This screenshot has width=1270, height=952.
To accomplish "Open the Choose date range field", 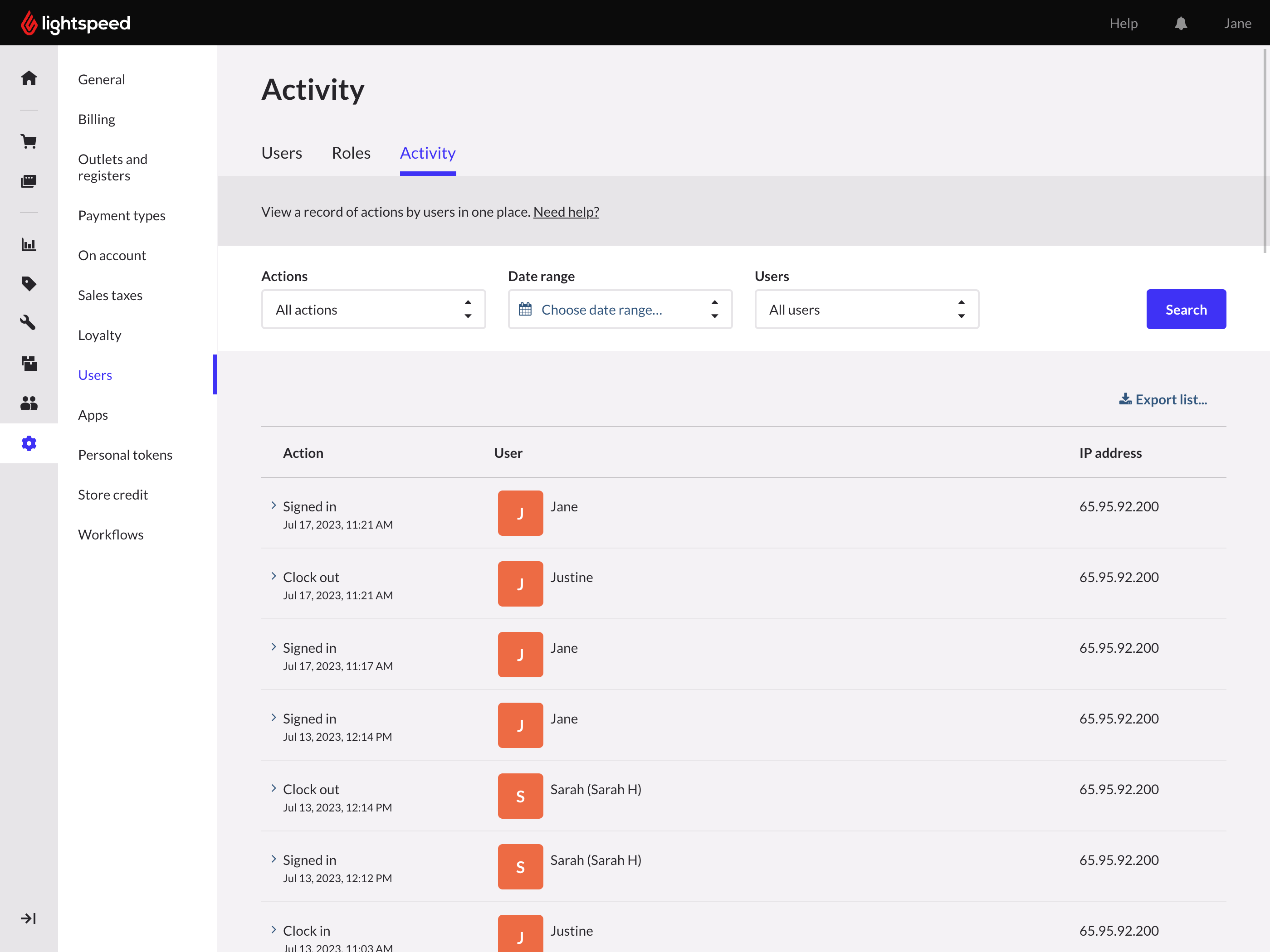I will 601,309.
